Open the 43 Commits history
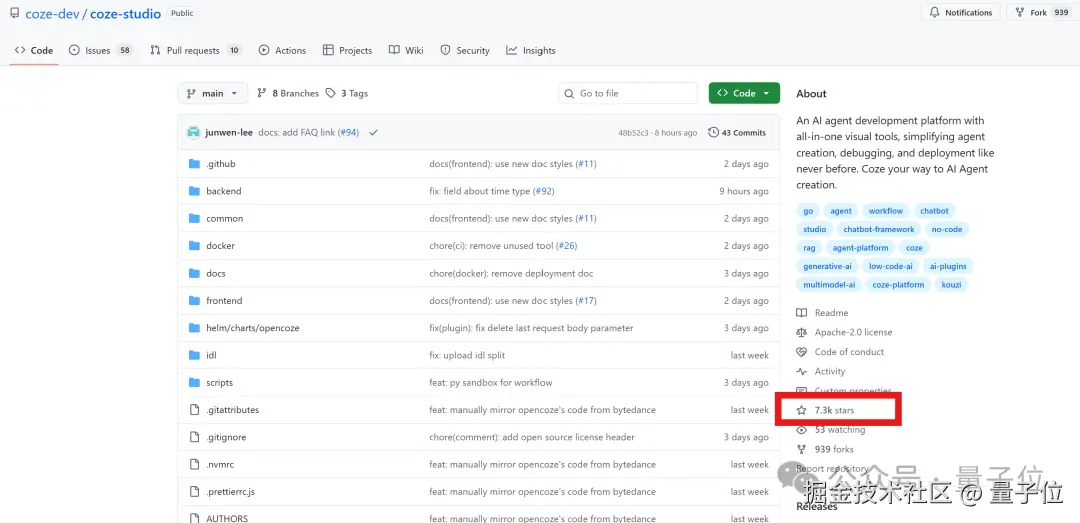This screenshot has height=523, width=1080. [737, 132]
